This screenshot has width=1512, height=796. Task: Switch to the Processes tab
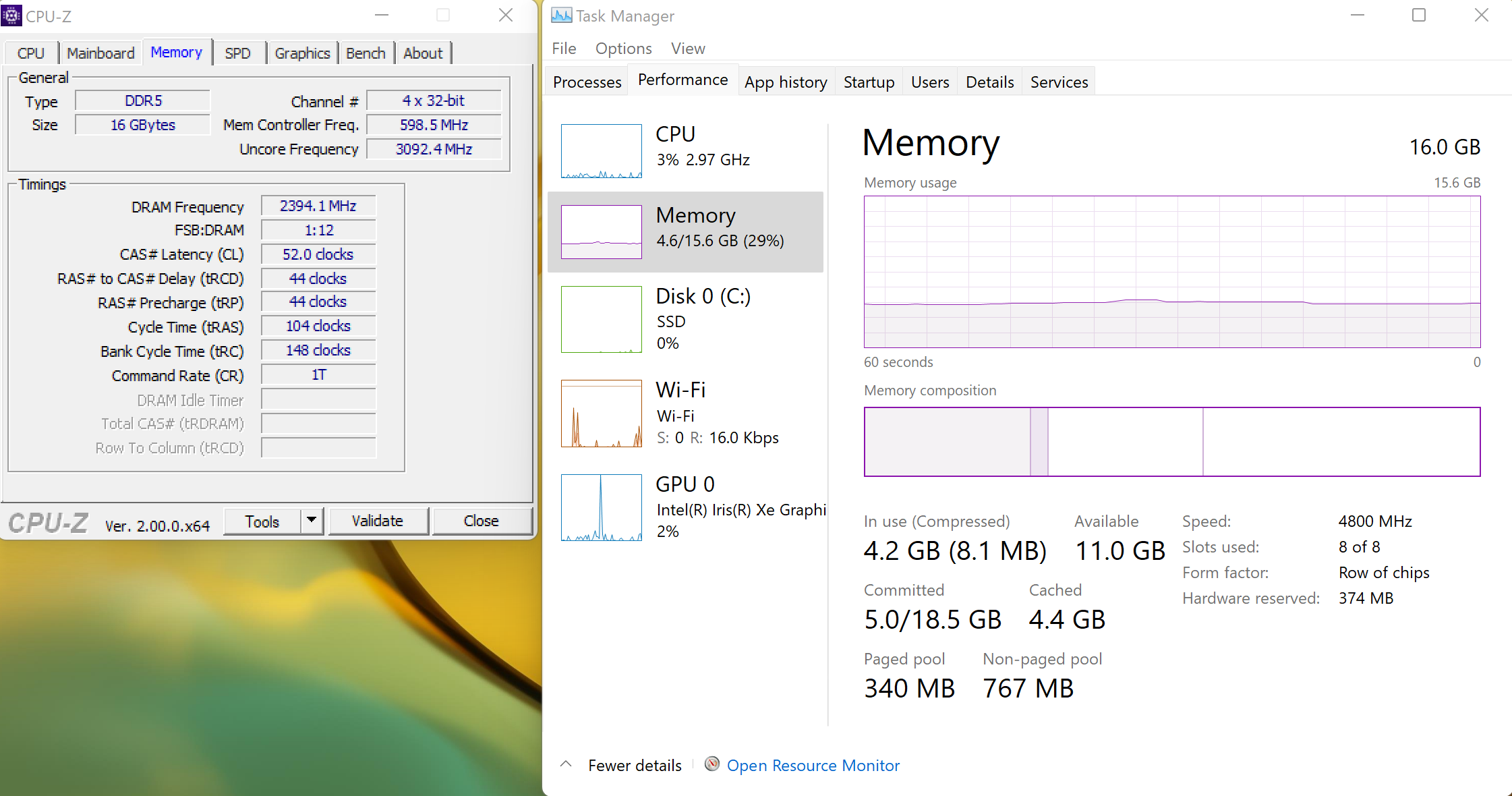[587, 82]
